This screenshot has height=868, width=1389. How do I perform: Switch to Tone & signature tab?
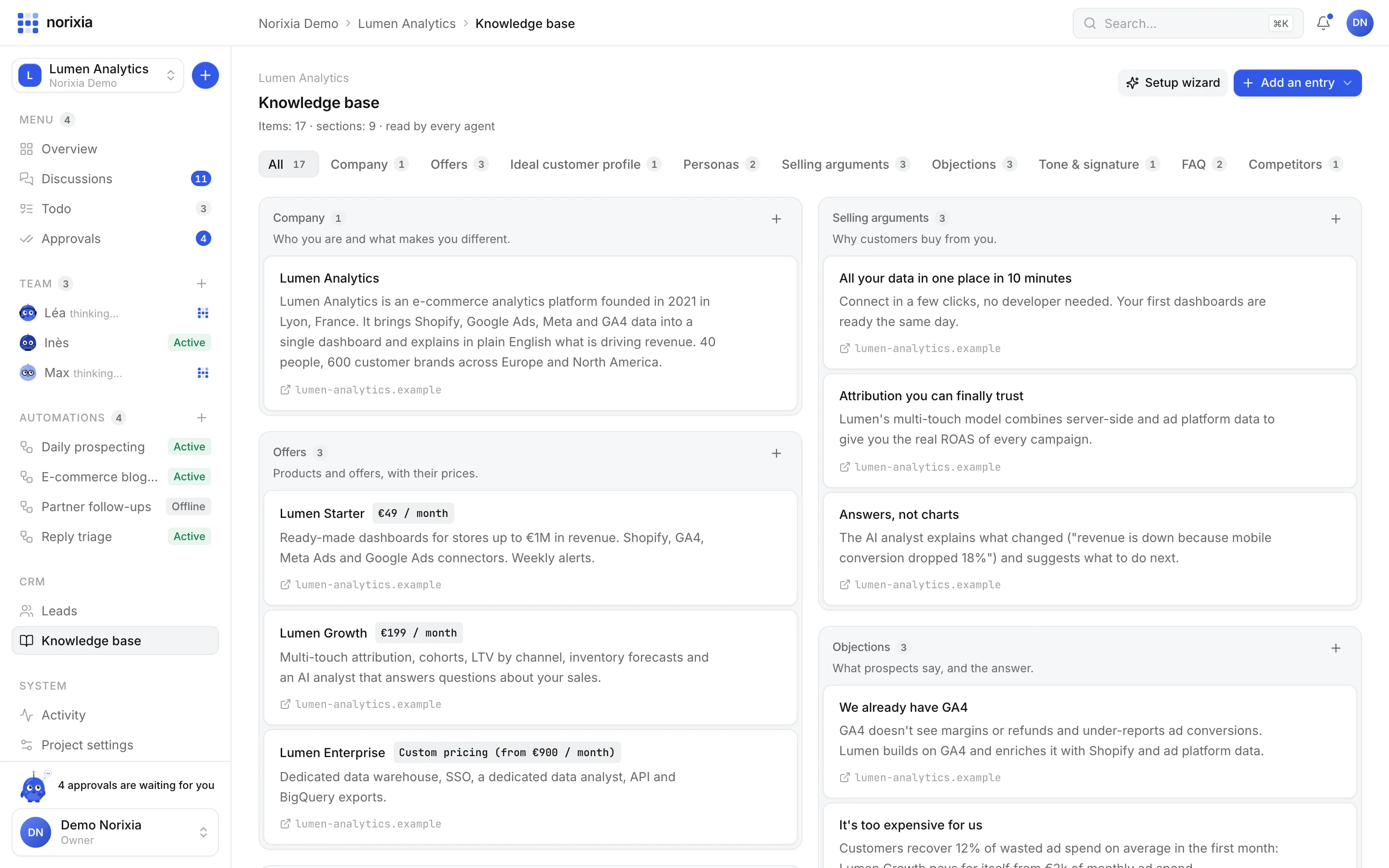pos(1099,164)
